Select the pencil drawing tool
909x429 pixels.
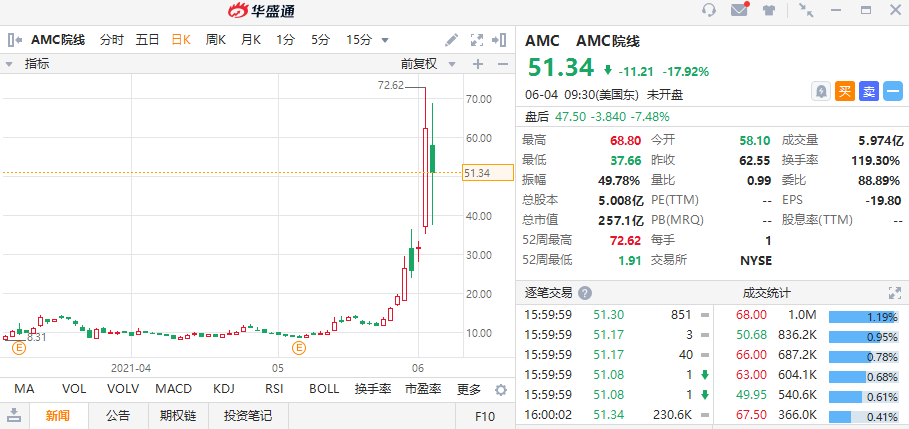pyautogui.click(x=451, y=40)
